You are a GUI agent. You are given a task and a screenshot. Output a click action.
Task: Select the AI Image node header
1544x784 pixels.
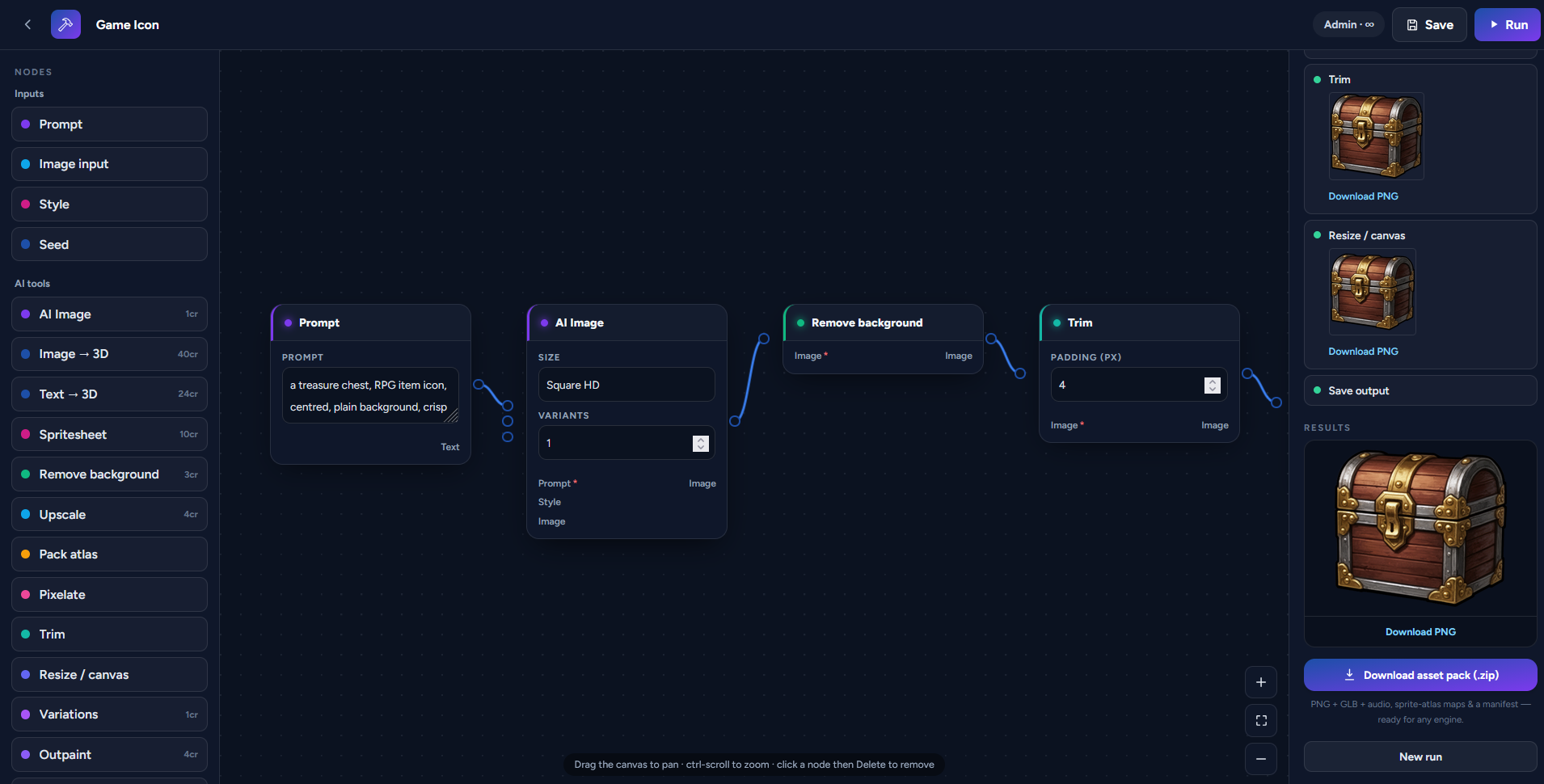coord(626,322)
